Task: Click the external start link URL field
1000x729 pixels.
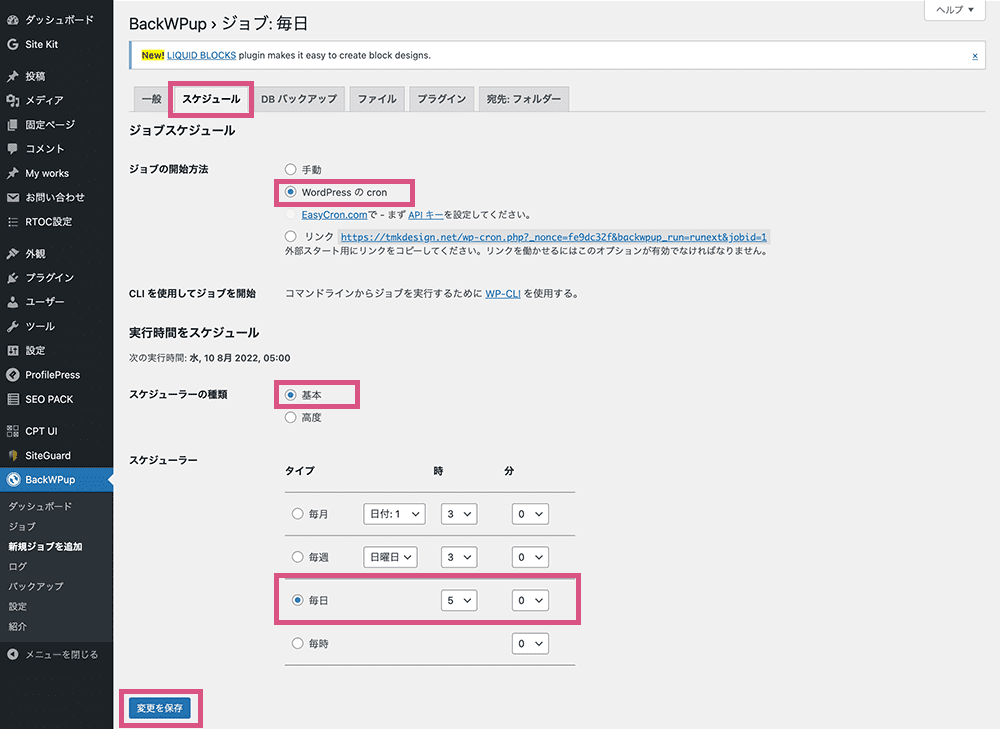Action: [553, 237]
